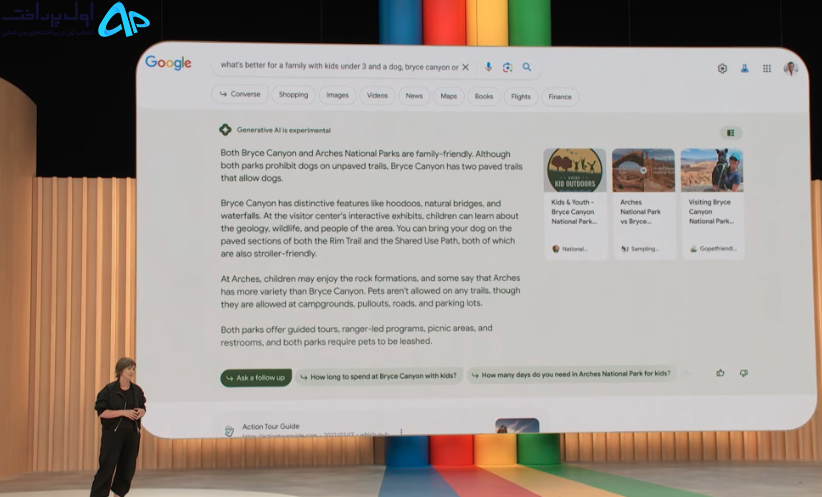Open the Google apps grid icon
The height and width of the screenshot is (497, 822).
coord(767,68)
